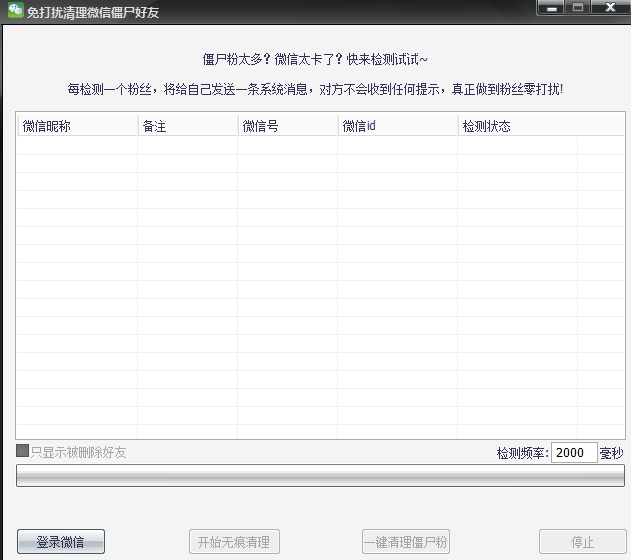Image resolution: width=631 pixels, height=560 pixels.
Task: Sort by the 微信昵称 column header
Action: (x=77, y=126)
